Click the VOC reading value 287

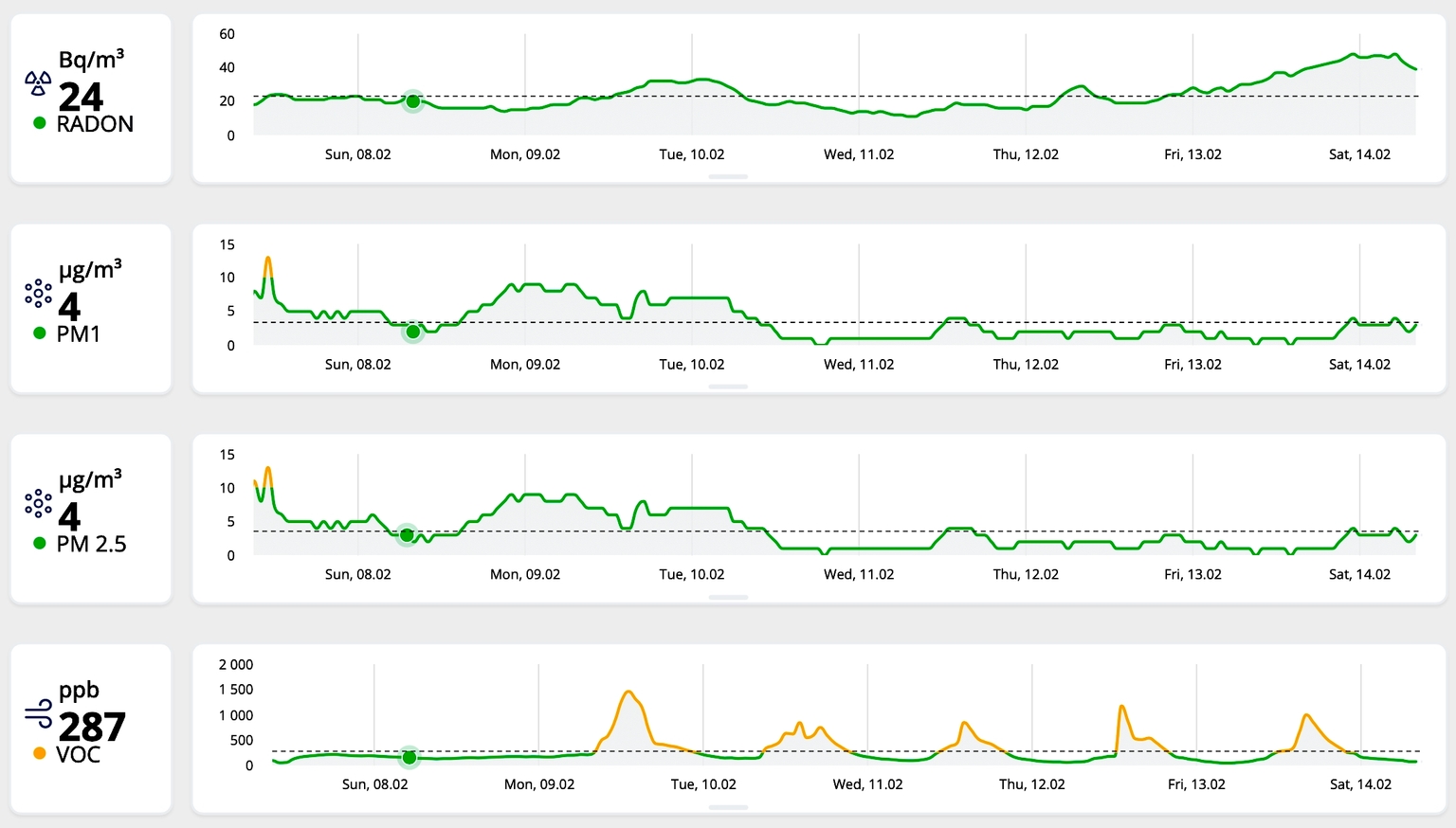92,728
